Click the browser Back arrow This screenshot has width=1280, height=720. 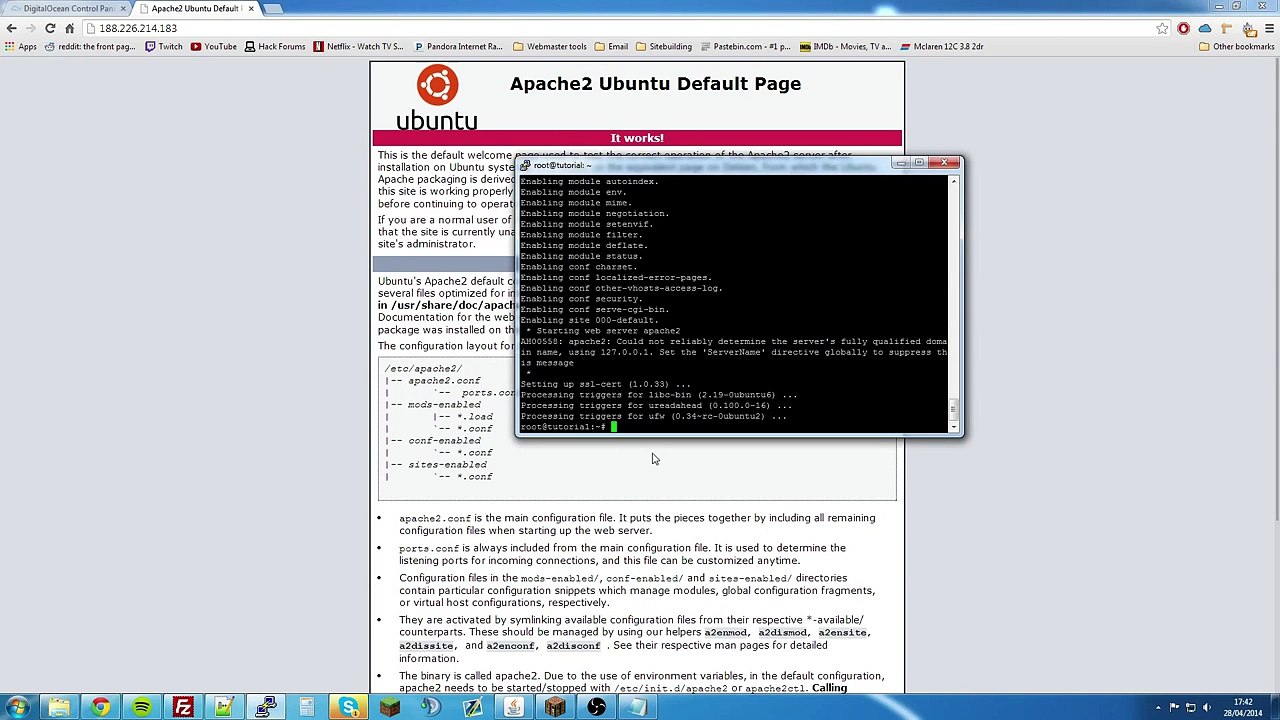pyautogui.click(x=12, y=28)
